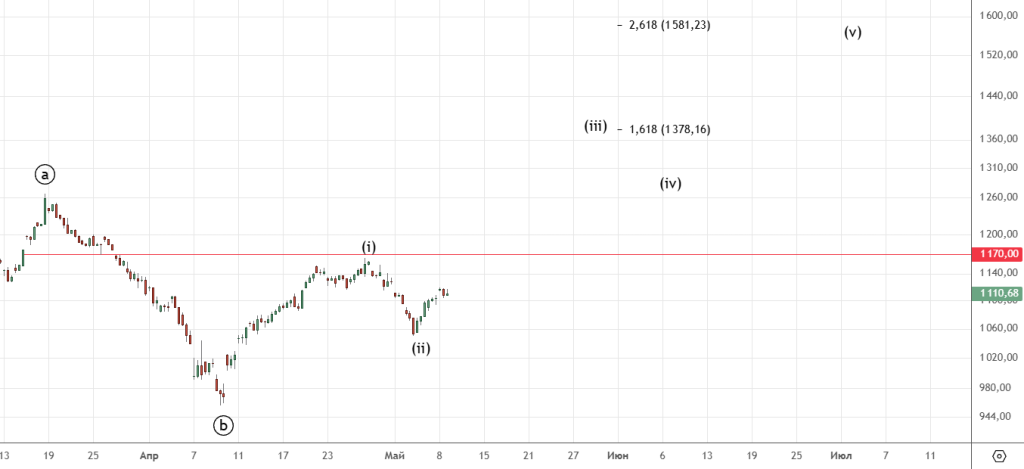Select the (v) wave projection label
Image resolution: width=1024 pixels, height=469 pixels.
click(x=852, y=31)
